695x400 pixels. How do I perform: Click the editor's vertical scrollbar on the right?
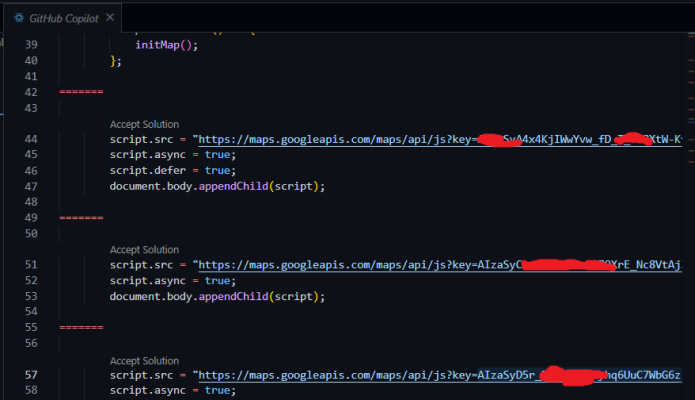point(688,200)
